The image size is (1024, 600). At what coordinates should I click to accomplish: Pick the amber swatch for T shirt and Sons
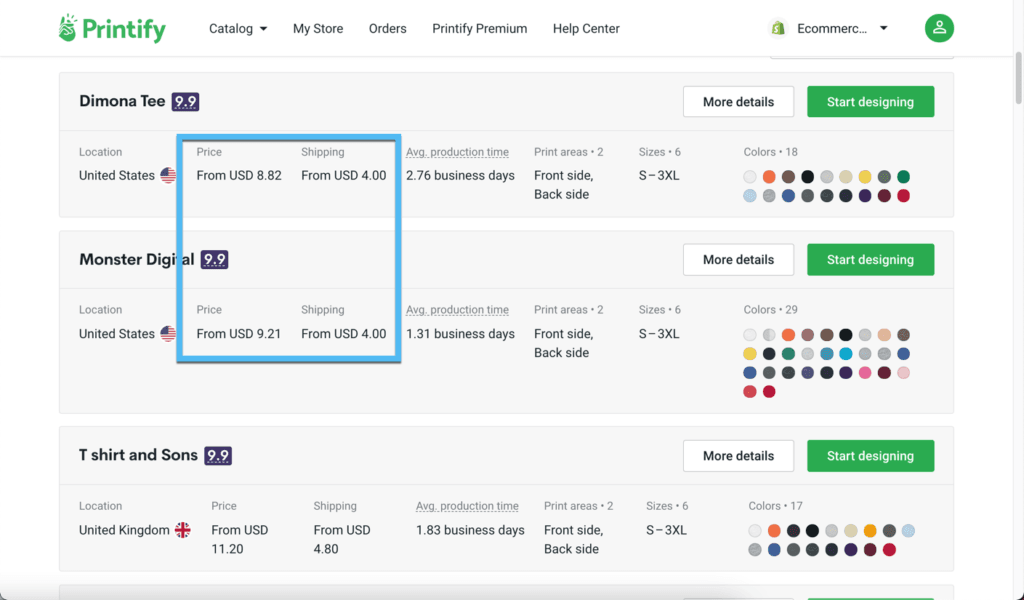[870, 531]
